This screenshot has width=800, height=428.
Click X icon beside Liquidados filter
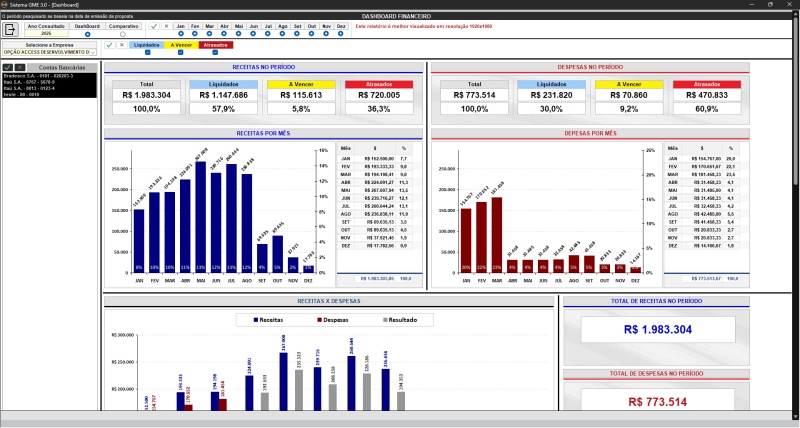(x=121, y=45)
